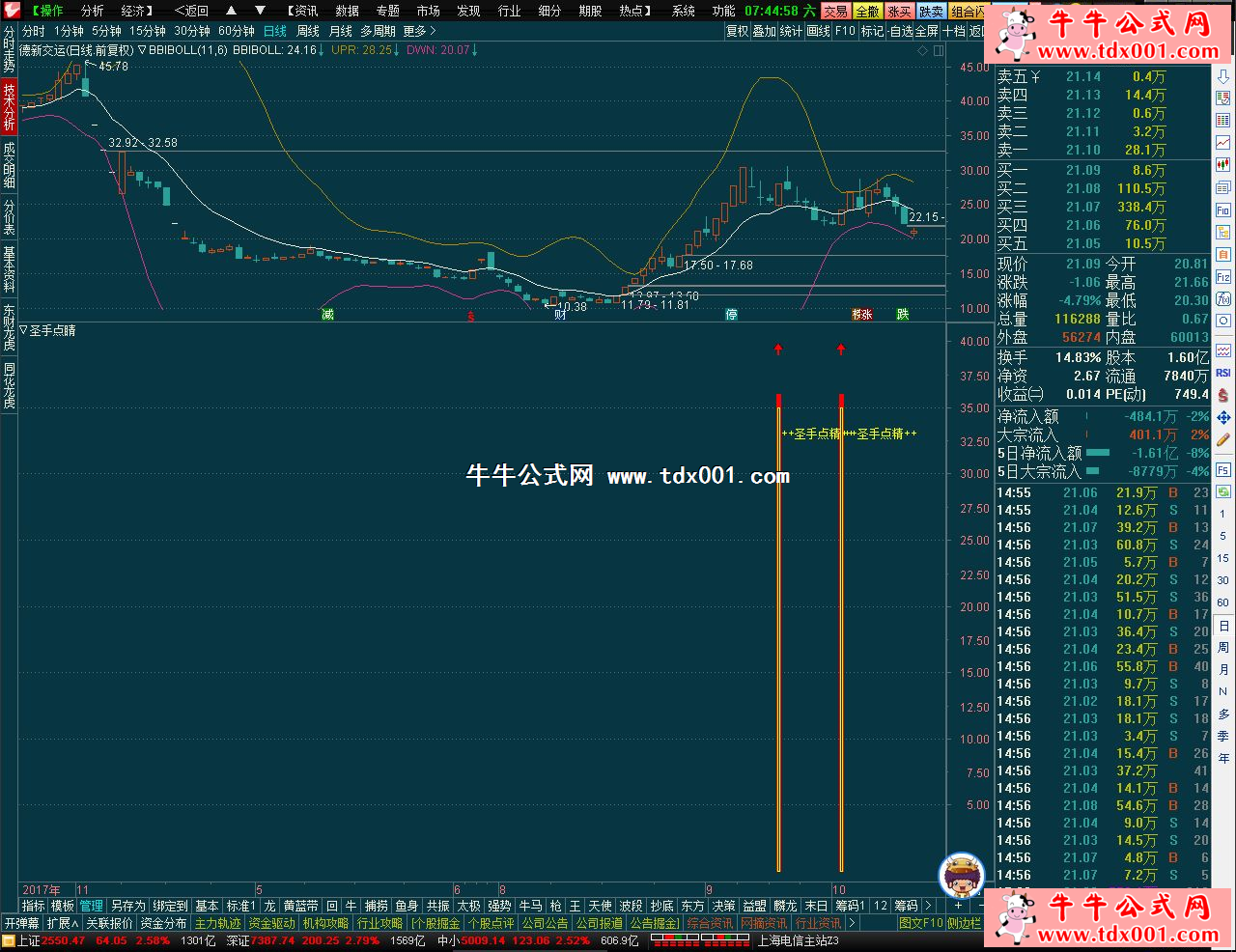Click the orange 自 icon in right sidebar
This screenshot has height=952, width=1236.
(x=1223, y=254)
